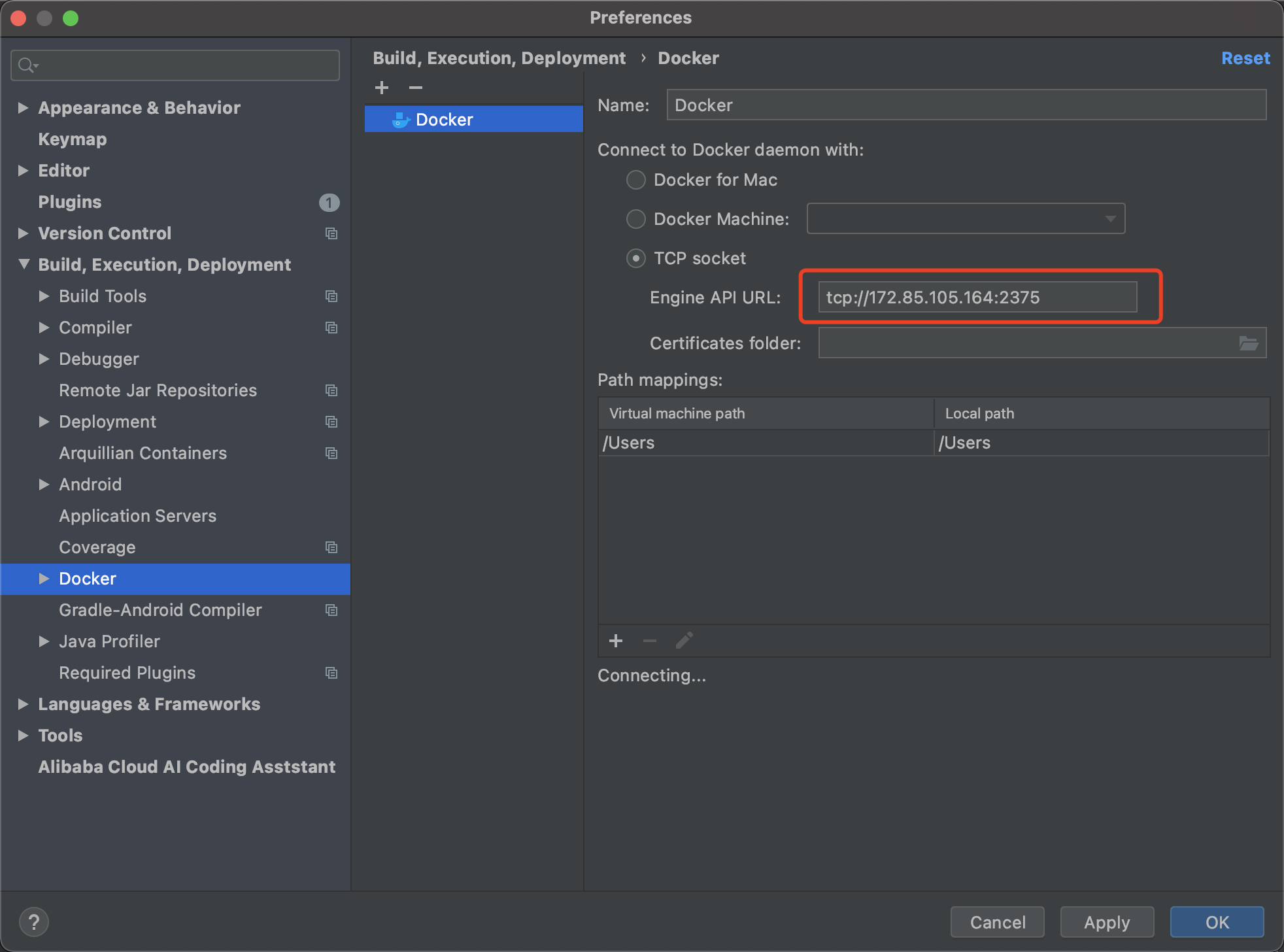Expand the Build Tools node
This screenshot has height=952, width=1284.
coord(44,296)
